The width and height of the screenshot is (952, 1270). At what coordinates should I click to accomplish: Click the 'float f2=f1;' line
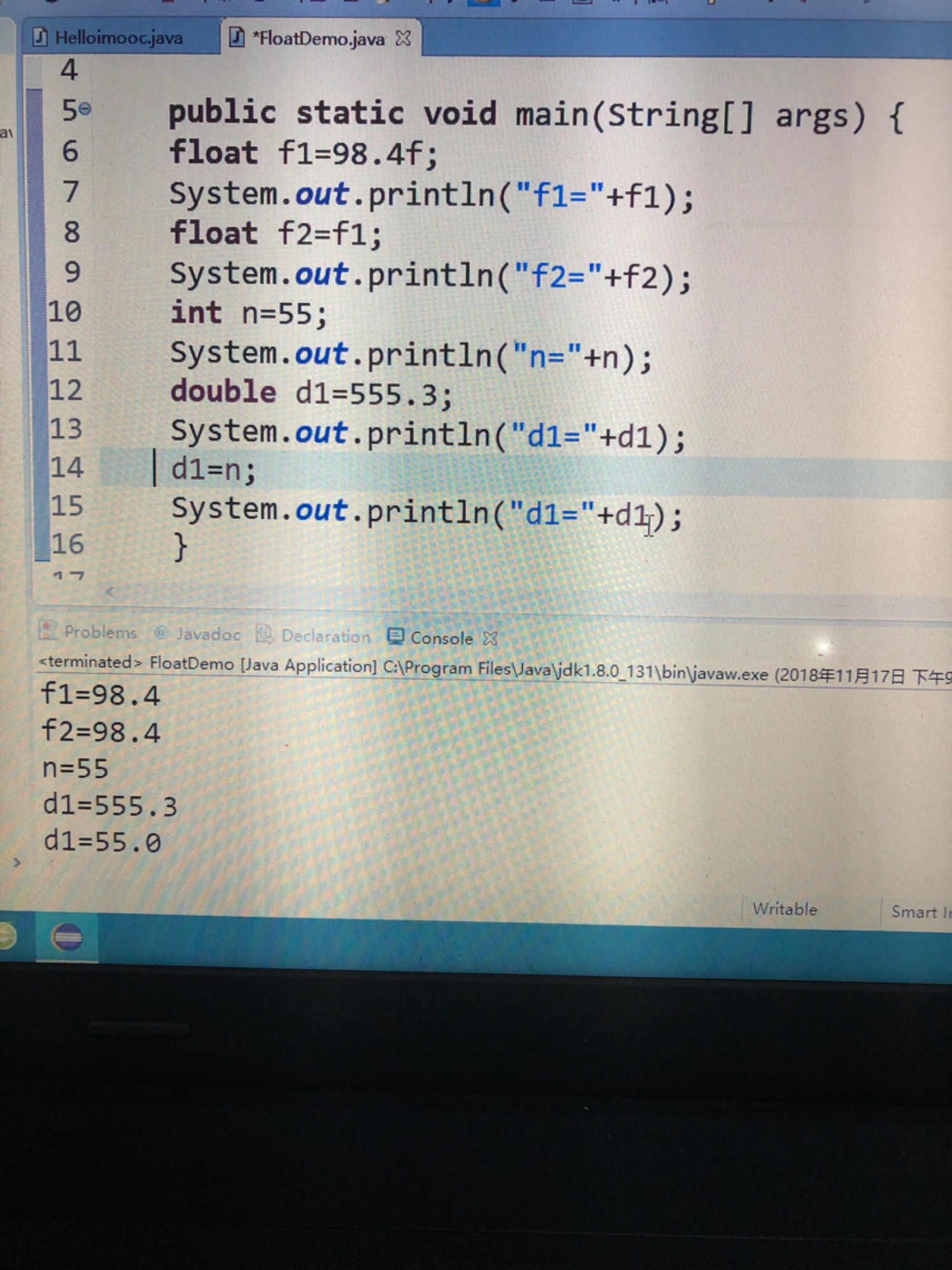[x=276, y=234]
